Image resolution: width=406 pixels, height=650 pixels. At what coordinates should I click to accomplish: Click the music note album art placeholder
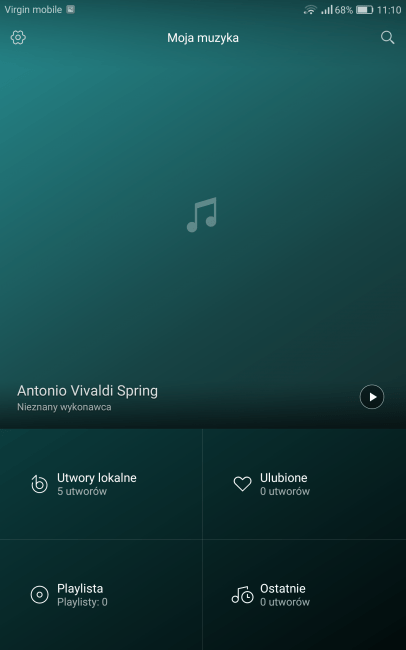coord(202,214)
